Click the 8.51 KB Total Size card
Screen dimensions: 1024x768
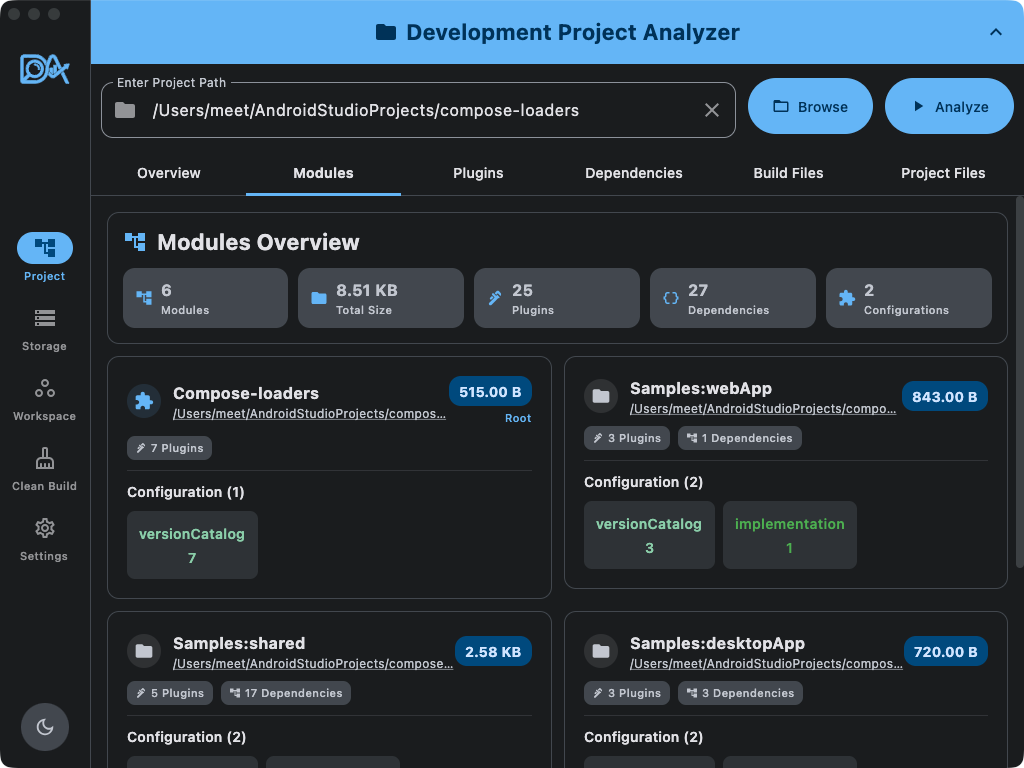point(381,298)
